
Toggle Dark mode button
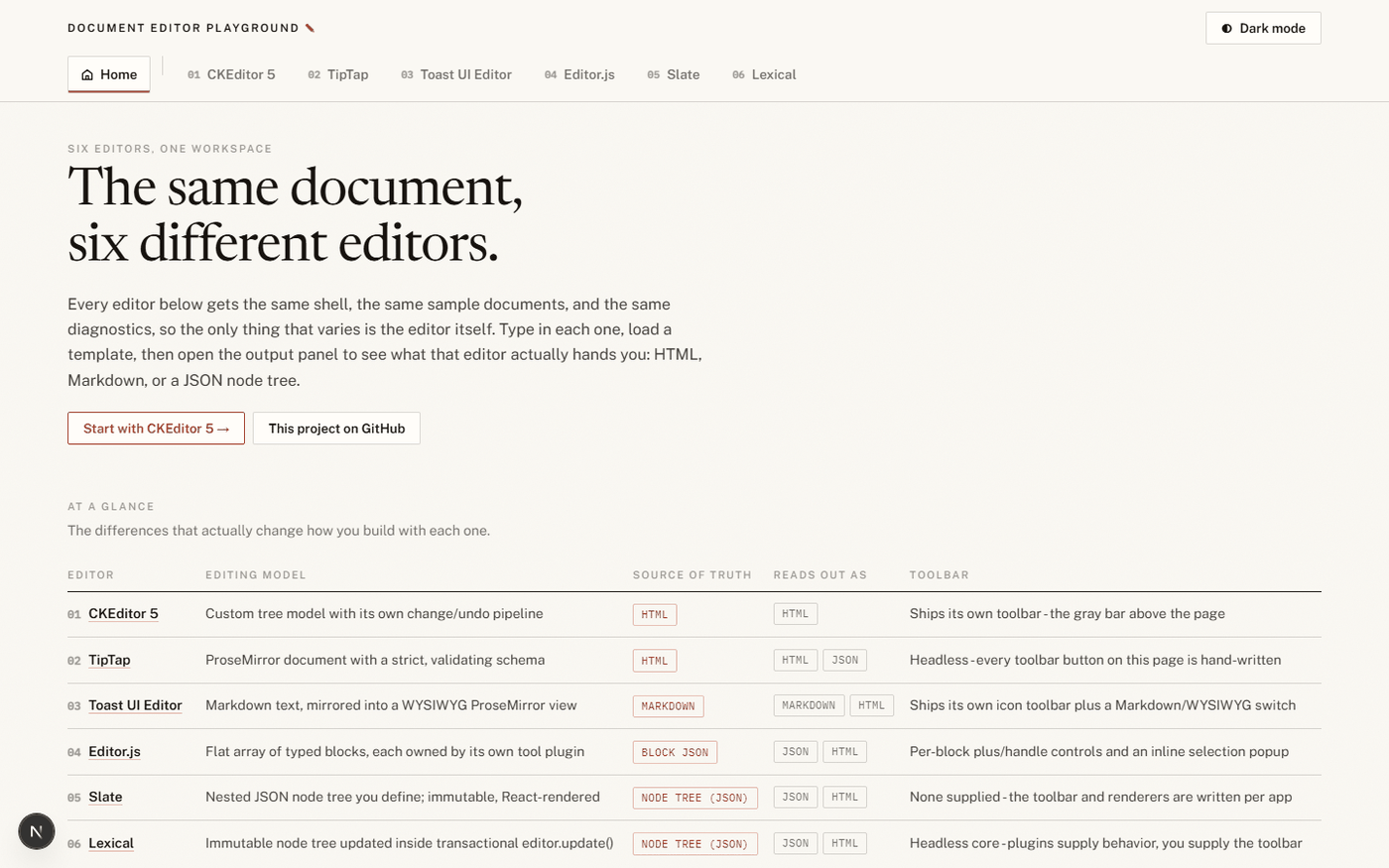1263,28
